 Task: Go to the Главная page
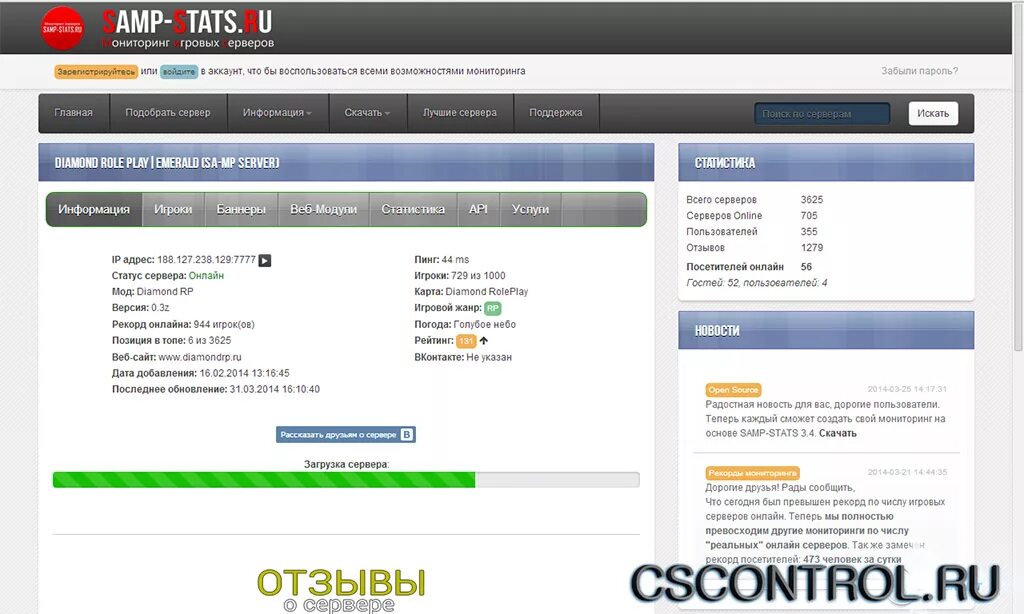click(x=74, y=112)
